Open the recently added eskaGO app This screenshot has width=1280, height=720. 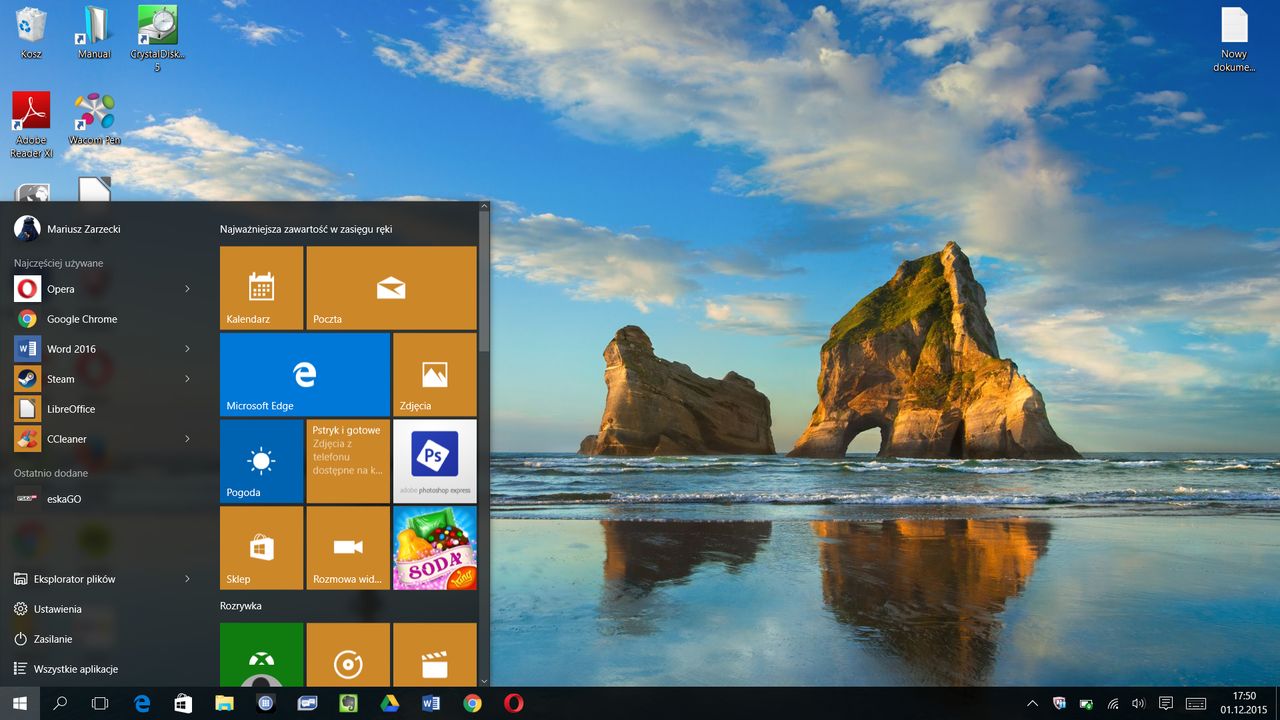104,498
